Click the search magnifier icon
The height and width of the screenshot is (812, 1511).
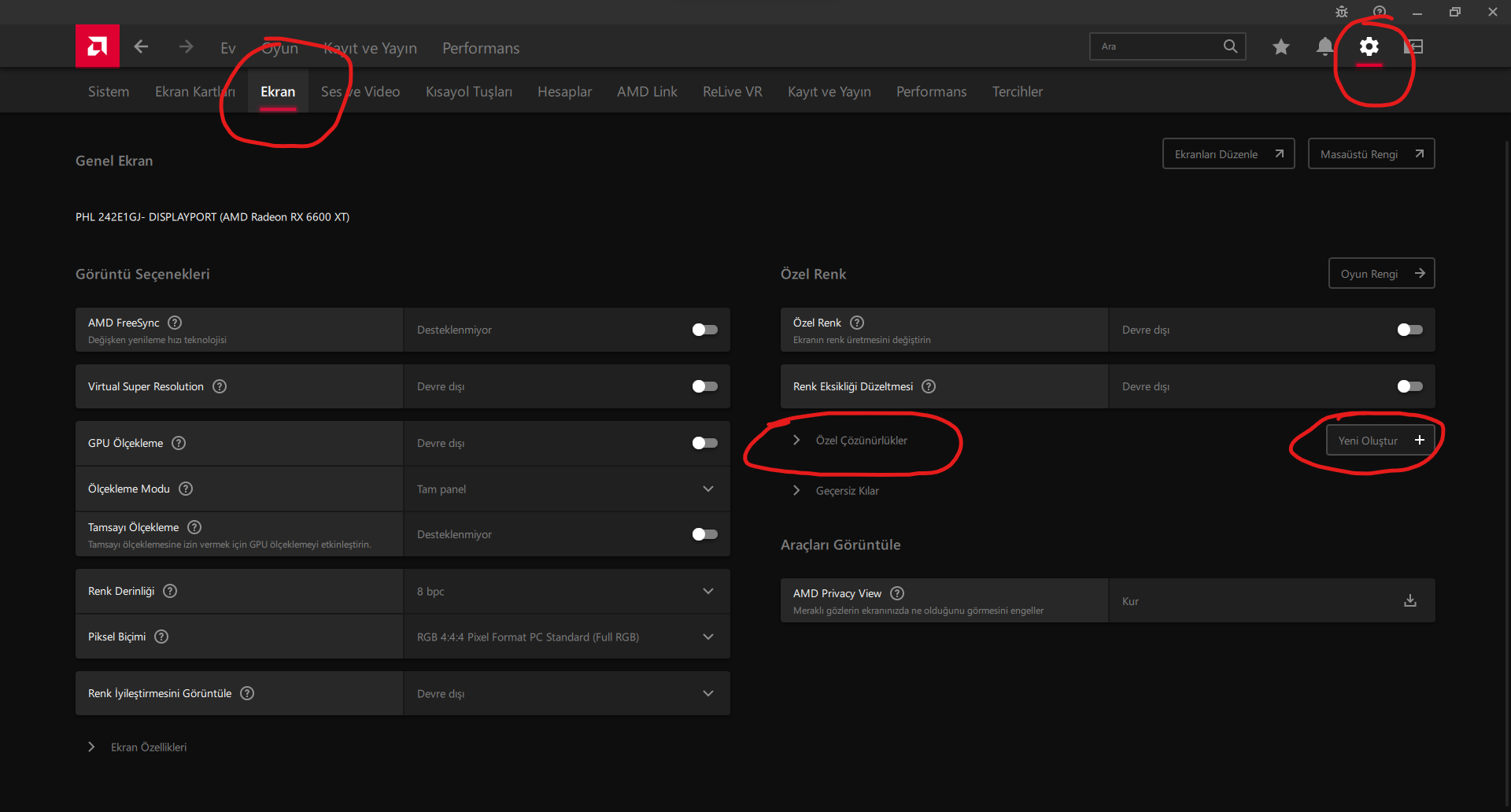[x=1230, y=46]
